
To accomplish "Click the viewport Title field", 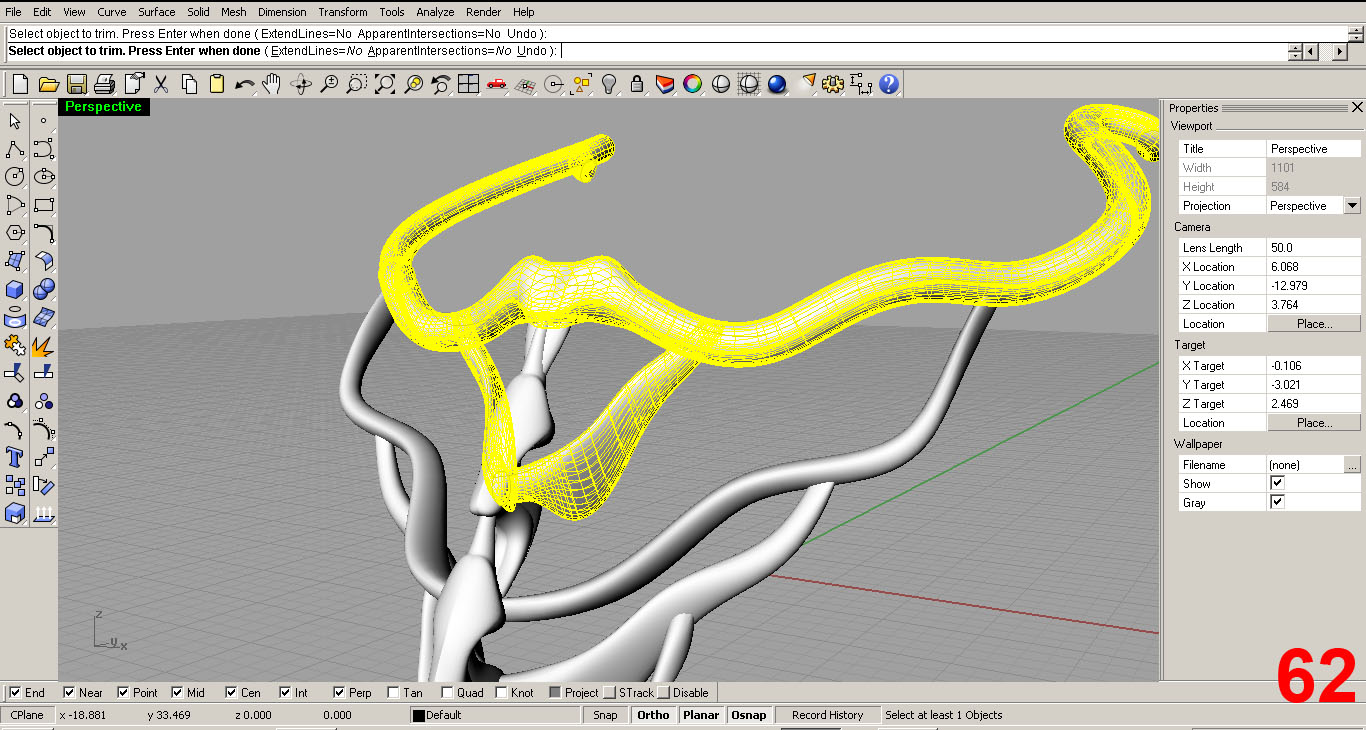I will 1314,149.
